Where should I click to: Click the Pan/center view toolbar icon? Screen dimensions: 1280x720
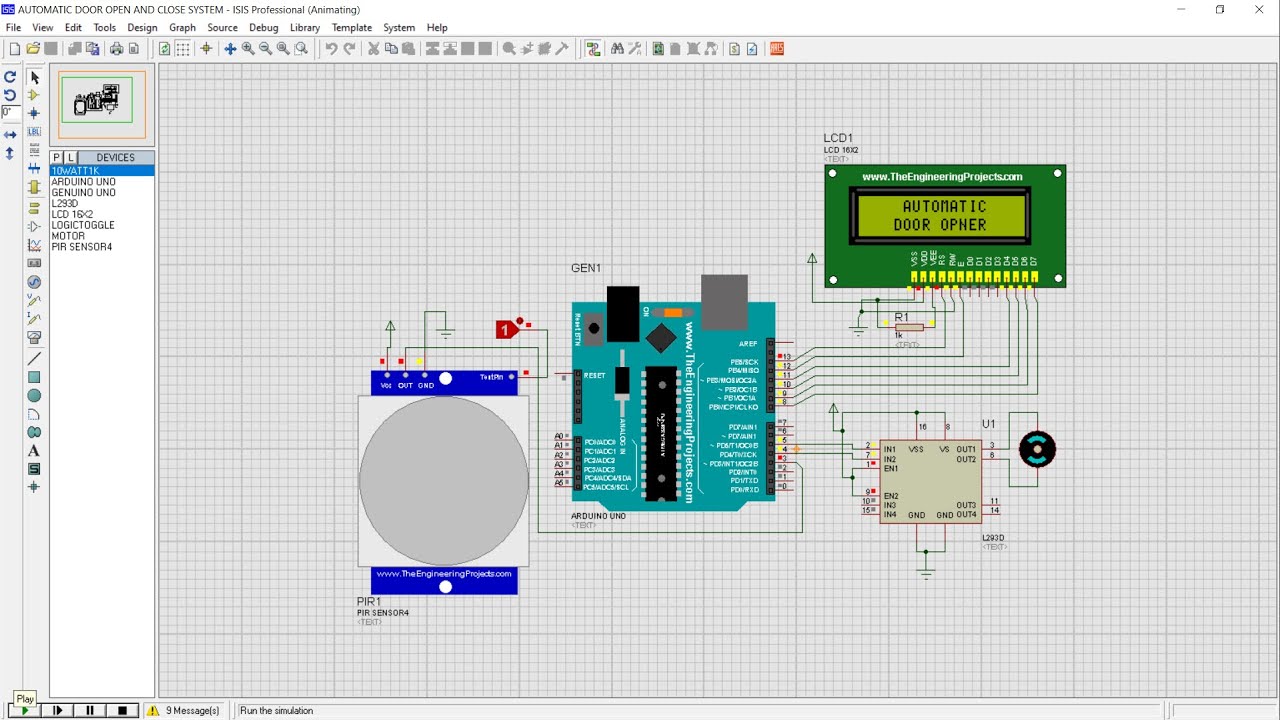click(230, 48)
